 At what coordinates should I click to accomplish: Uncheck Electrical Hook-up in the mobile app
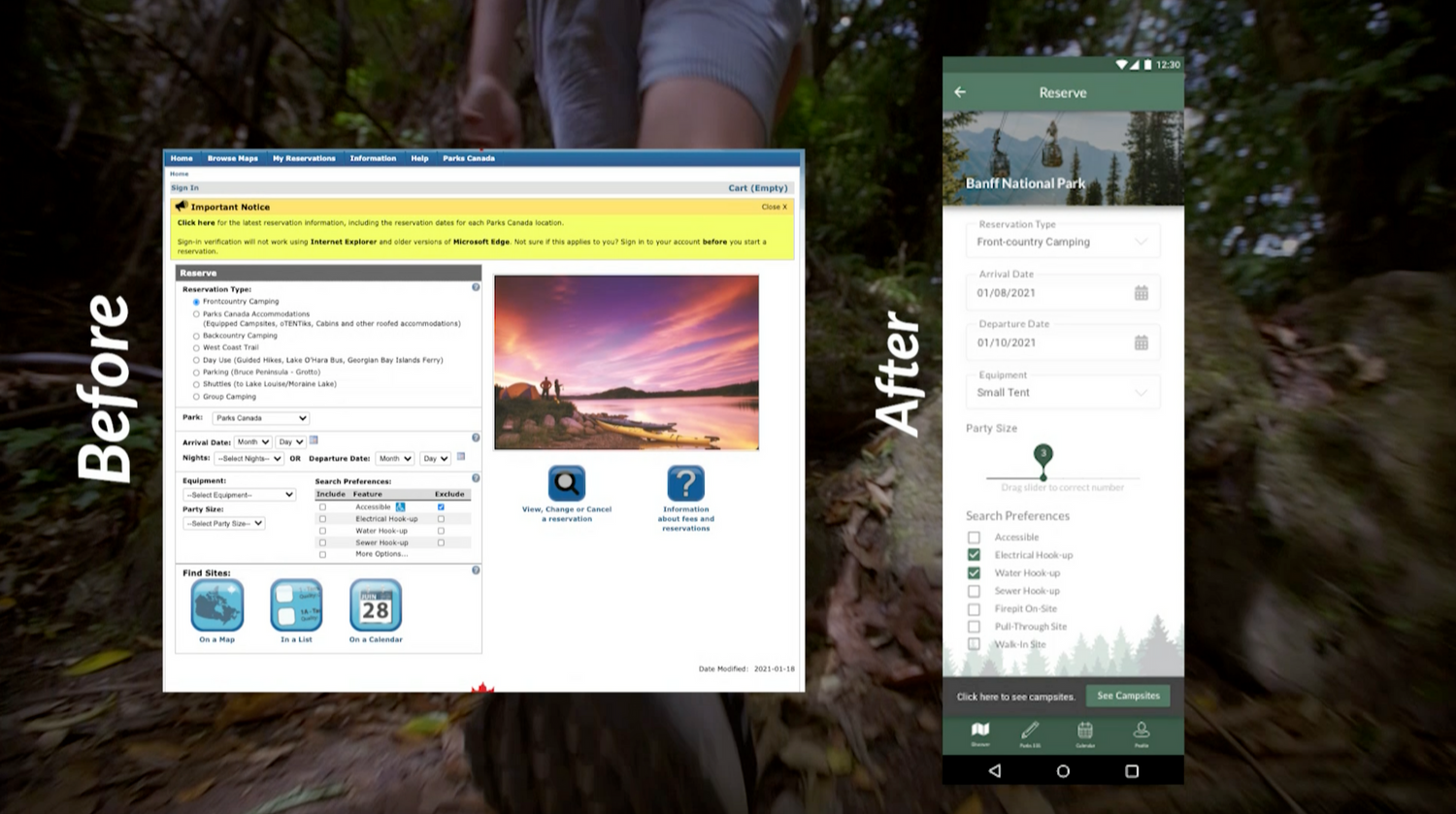974,555
